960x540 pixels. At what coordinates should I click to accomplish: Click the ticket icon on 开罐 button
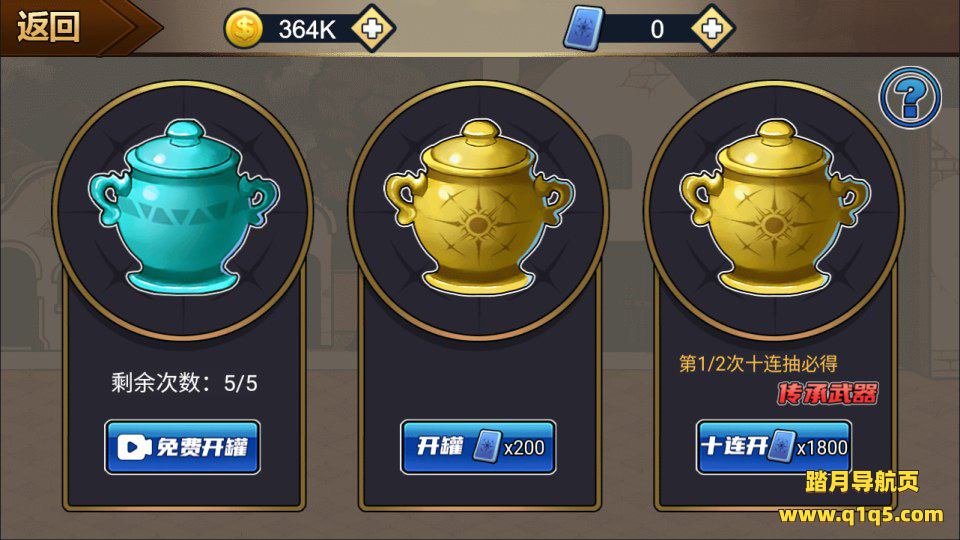pyautogui.click(x=487, y=446)
